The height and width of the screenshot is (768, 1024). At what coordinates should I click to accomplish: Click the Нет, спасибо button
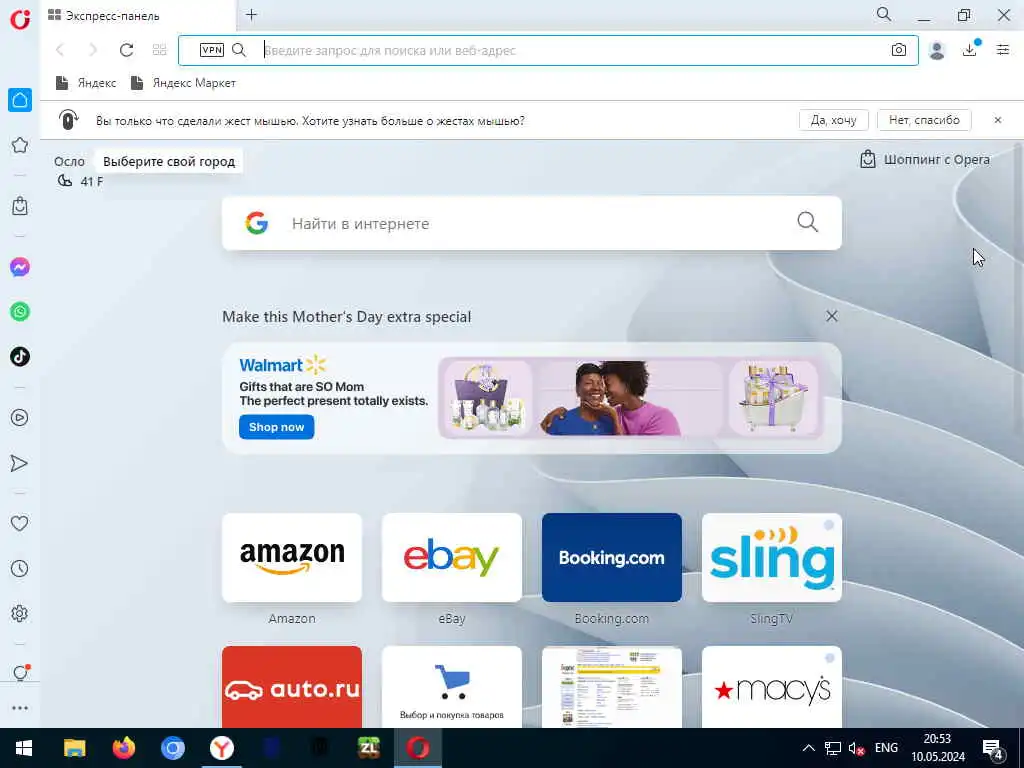click(924, 120)
